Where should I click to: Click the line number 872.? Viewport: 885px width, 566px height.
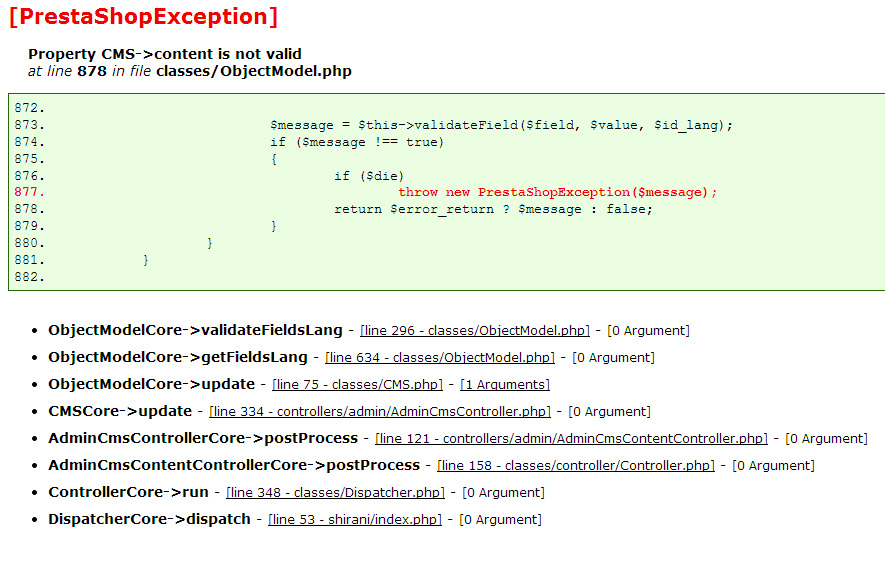coord(29,108)
